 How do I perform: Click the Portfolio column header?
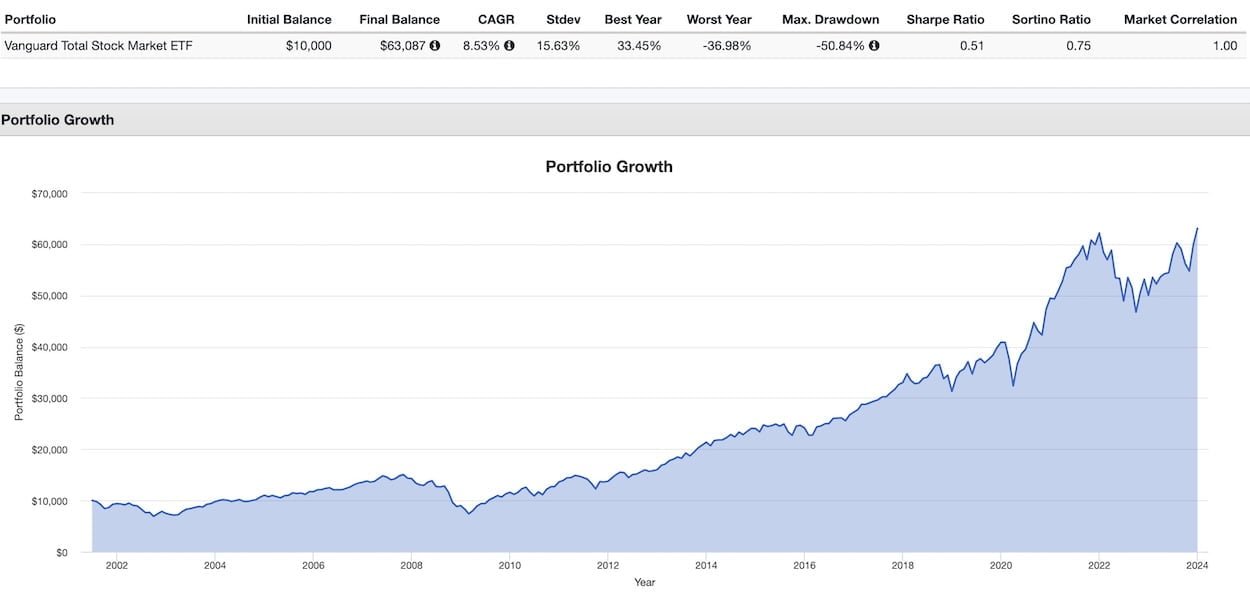click(29, 19)
